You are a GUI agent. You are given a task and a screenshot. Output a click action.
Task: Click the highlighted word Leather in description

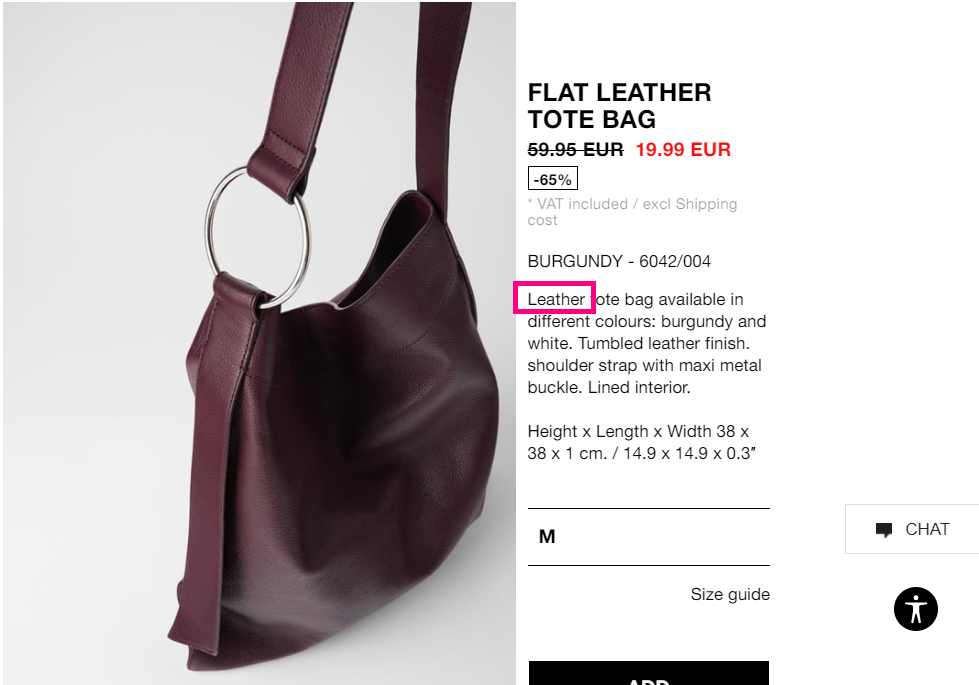556,299
